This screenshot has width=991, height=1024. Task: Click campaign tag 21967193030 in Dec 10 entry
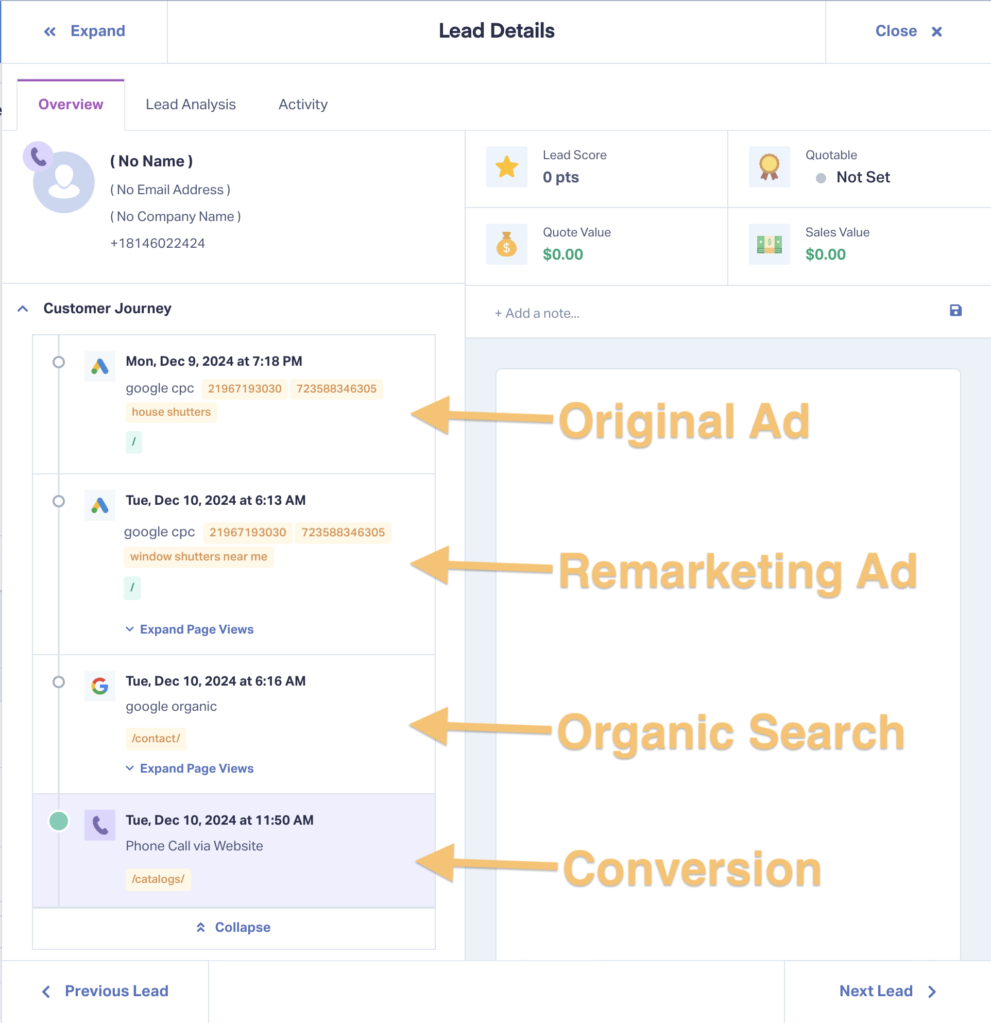point(247,533)
